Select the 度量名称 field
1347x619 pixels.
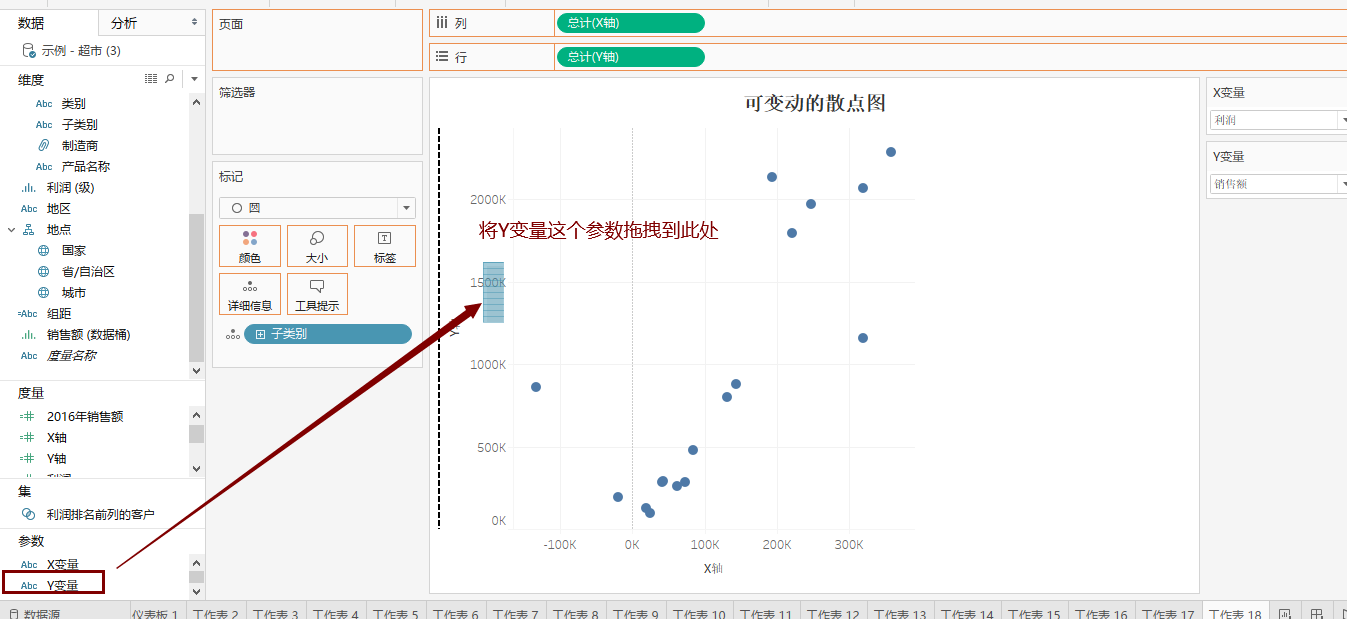pyautogui.click(x=71, y=356)
